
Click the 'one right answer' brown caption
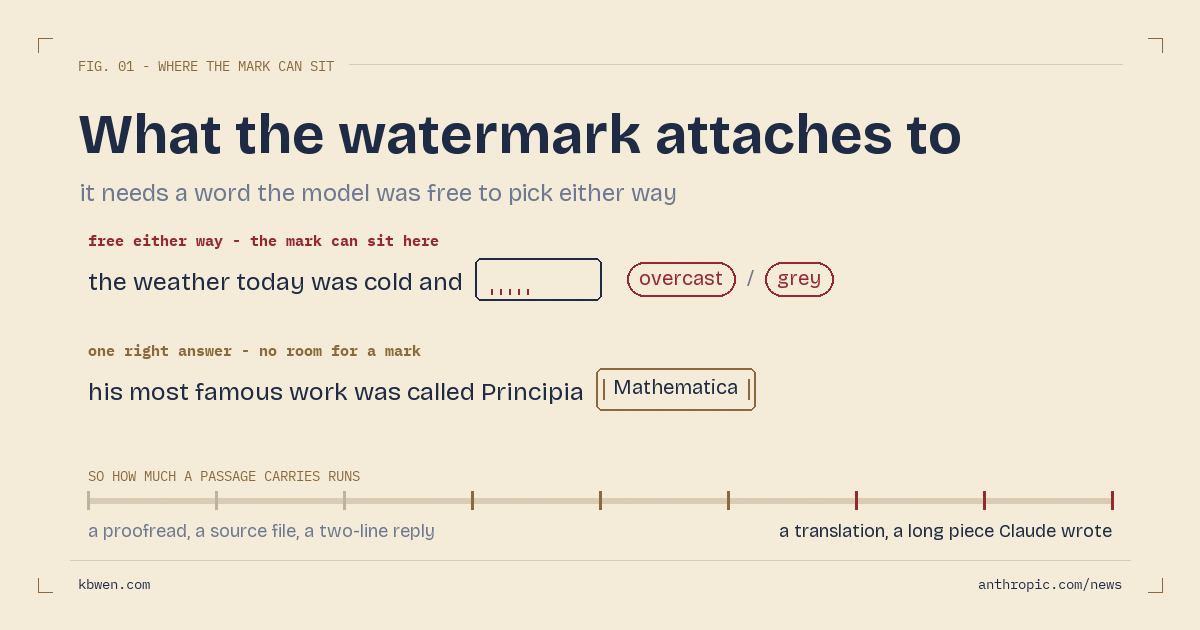pos(254,351)
